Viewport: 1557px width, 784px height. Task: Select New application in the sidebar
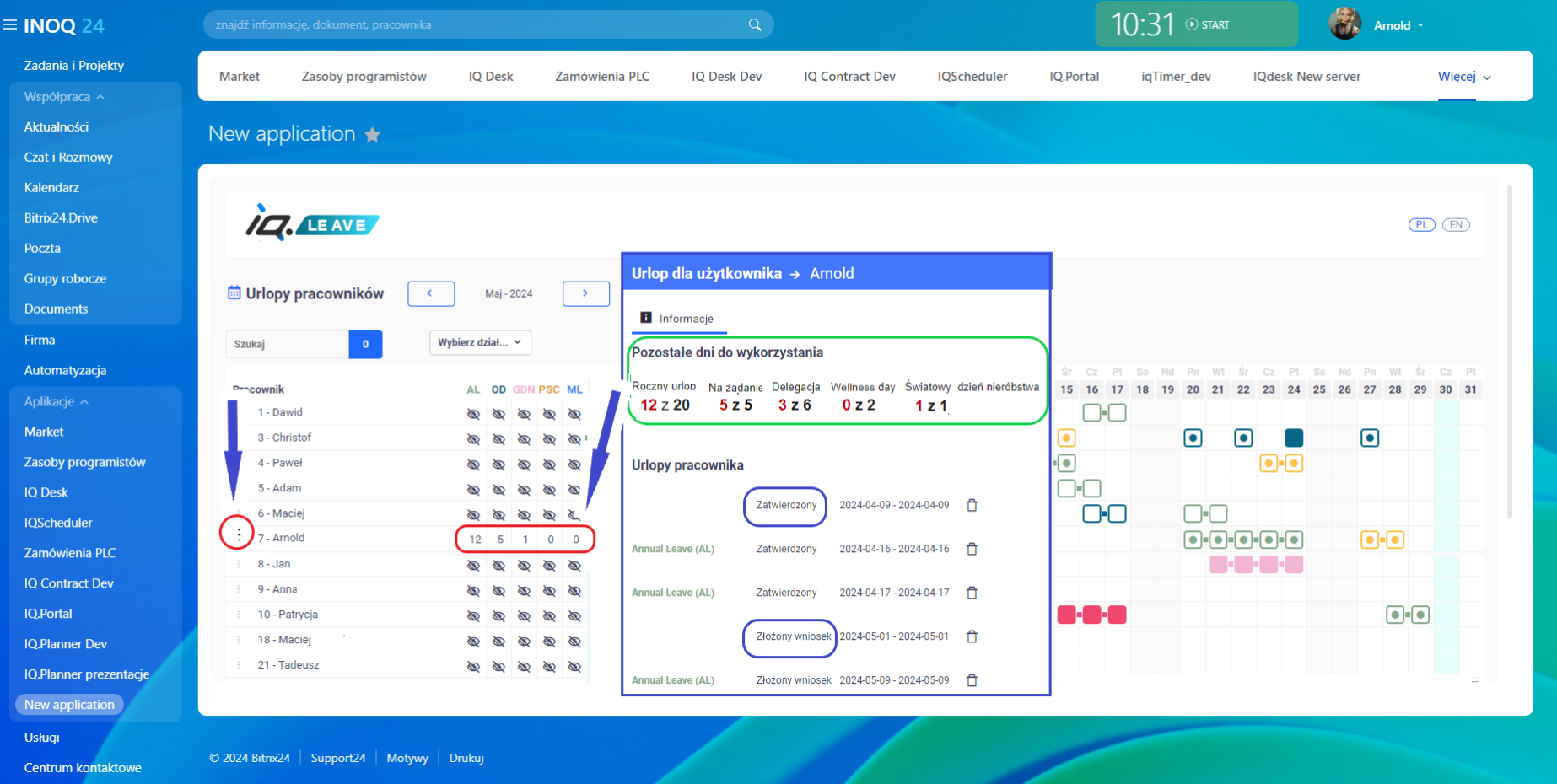[69, 705]
